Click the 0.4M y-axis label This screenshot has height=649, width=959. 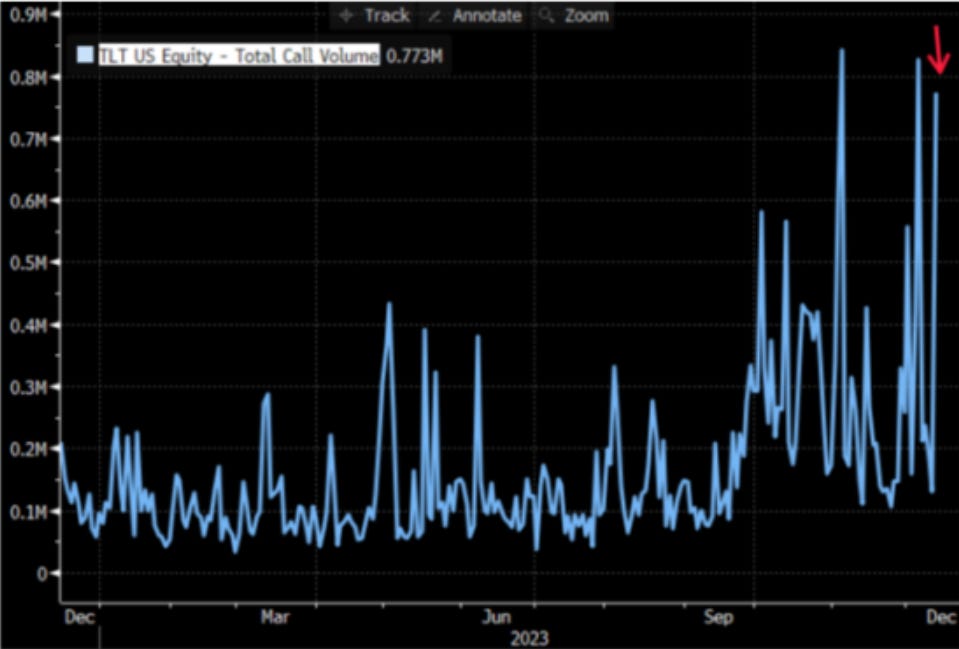pos(29,325)
